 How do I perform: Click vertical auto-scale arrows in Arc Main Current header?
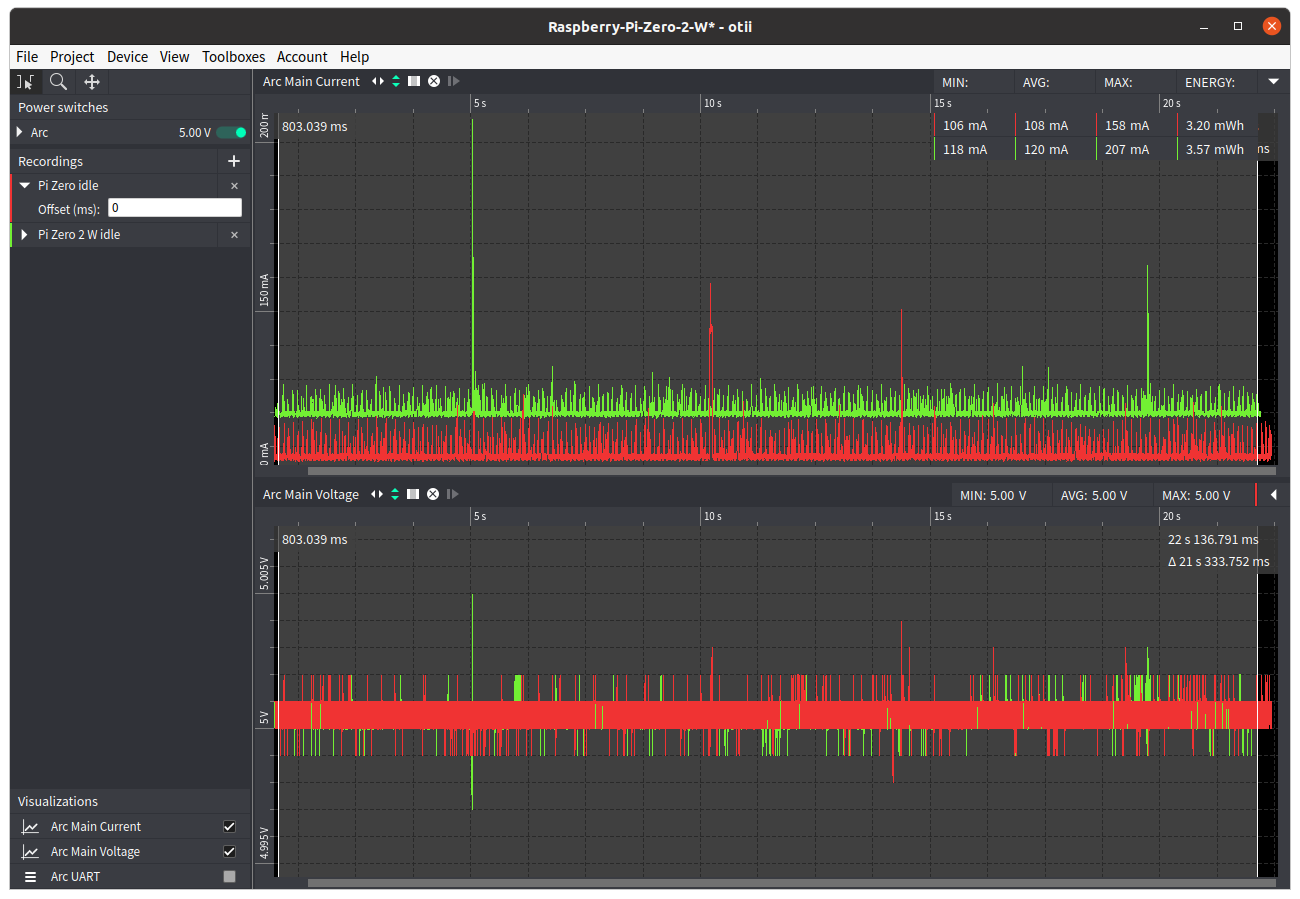click(x=395, y=81)
